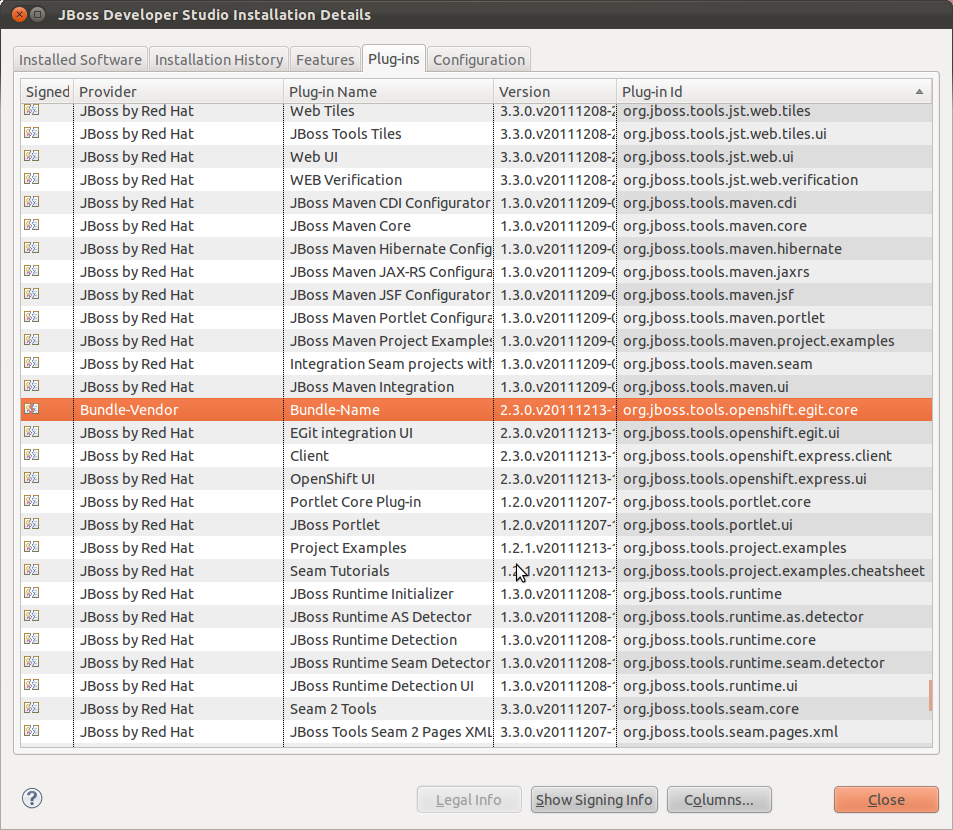Screen dimensions: 953x830
Task: Open the Installation History tab
Action: [219, 60]
